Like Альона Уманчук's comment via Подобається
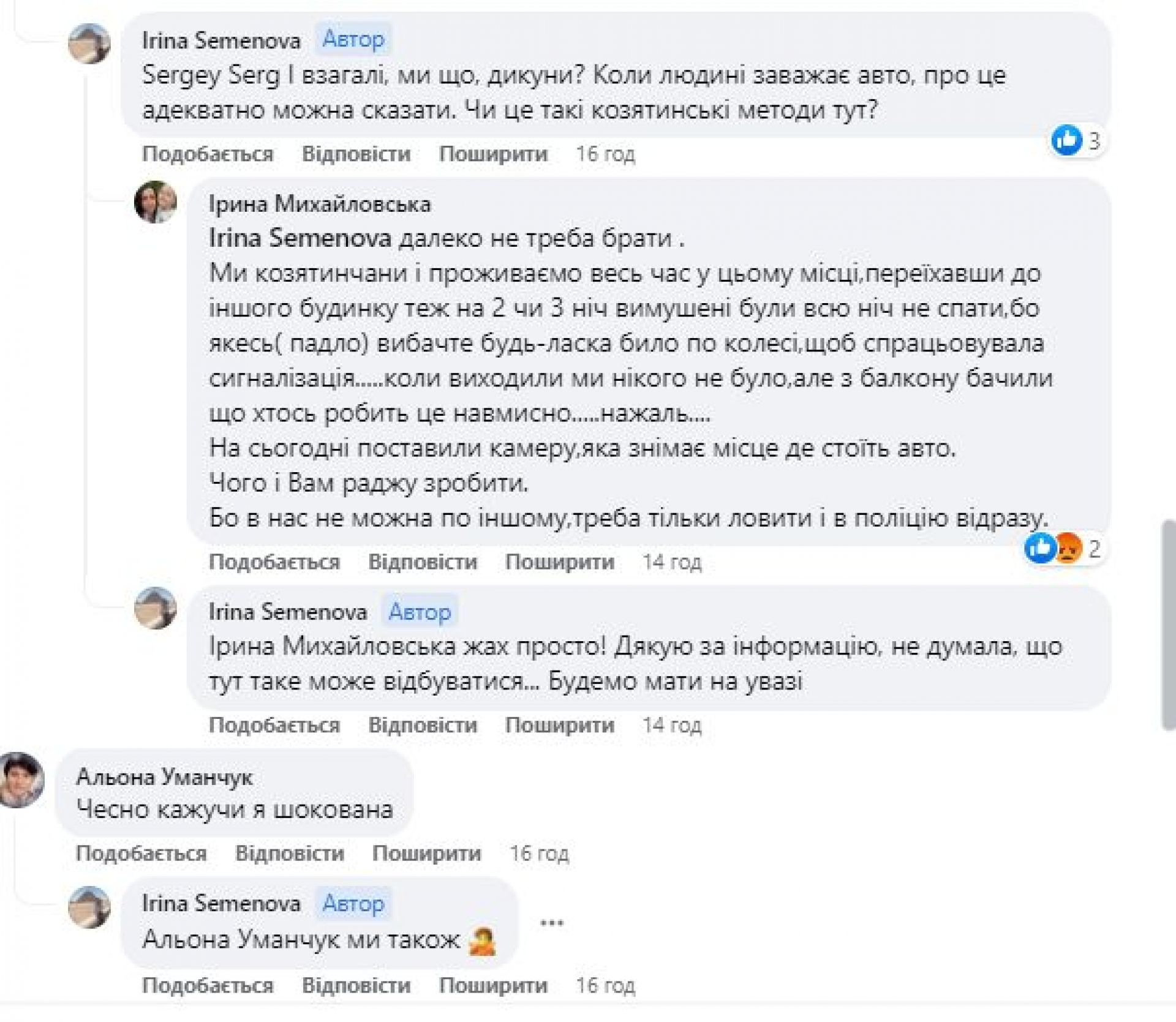1176x1022 pixels. coord(141,853)
